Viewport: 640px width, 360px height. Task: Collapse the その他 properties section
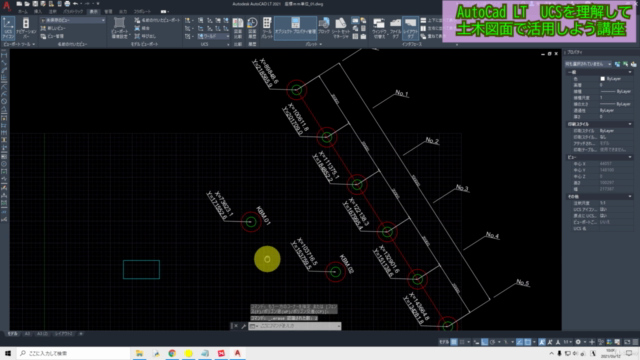(x=630, y=197)
